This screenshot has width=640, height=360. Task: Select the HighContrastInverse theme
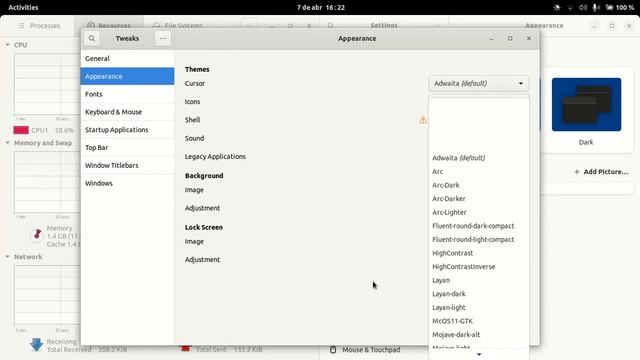(479, 267)
